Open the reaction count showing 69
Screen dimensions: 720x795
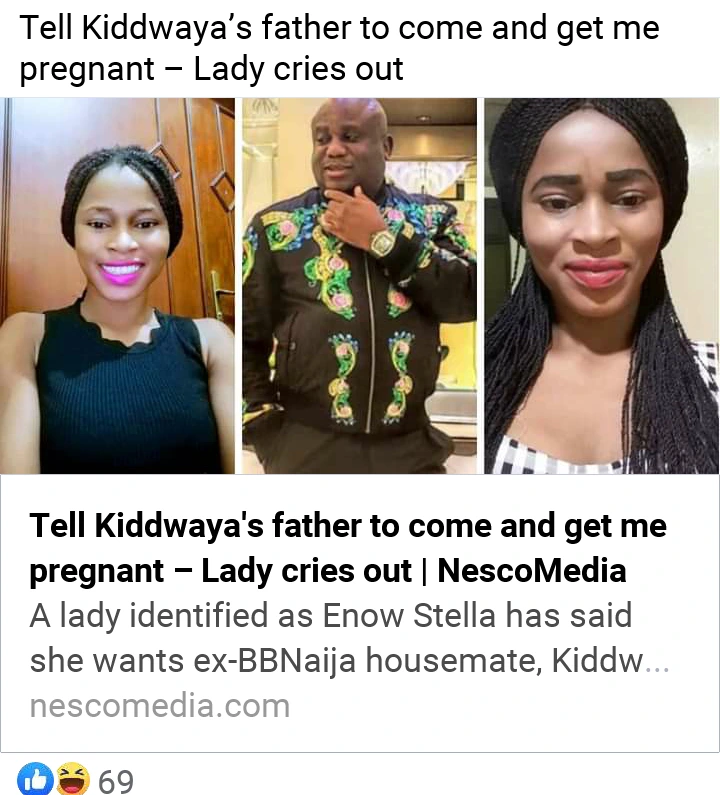pyautogui.click(x=116, y=781)
